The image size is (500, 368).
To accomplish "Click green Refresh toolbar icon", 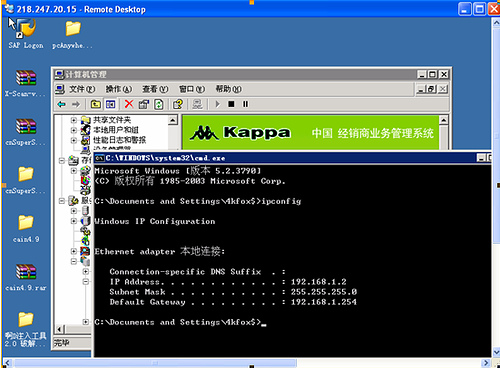I will click(x=159, y=104).
